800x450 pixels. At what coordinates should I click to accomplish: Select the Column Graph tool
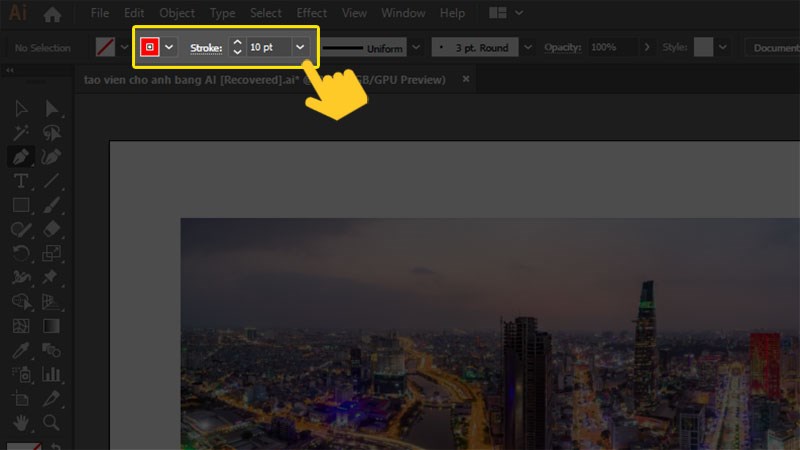tap(51, 374)
